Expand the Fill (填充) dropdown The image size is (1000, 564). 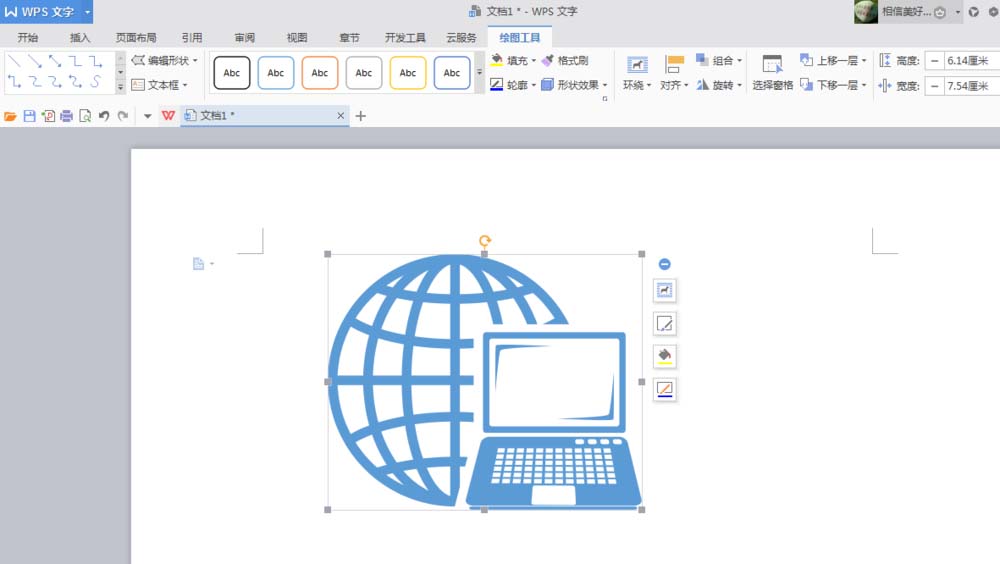coord(534,61)
